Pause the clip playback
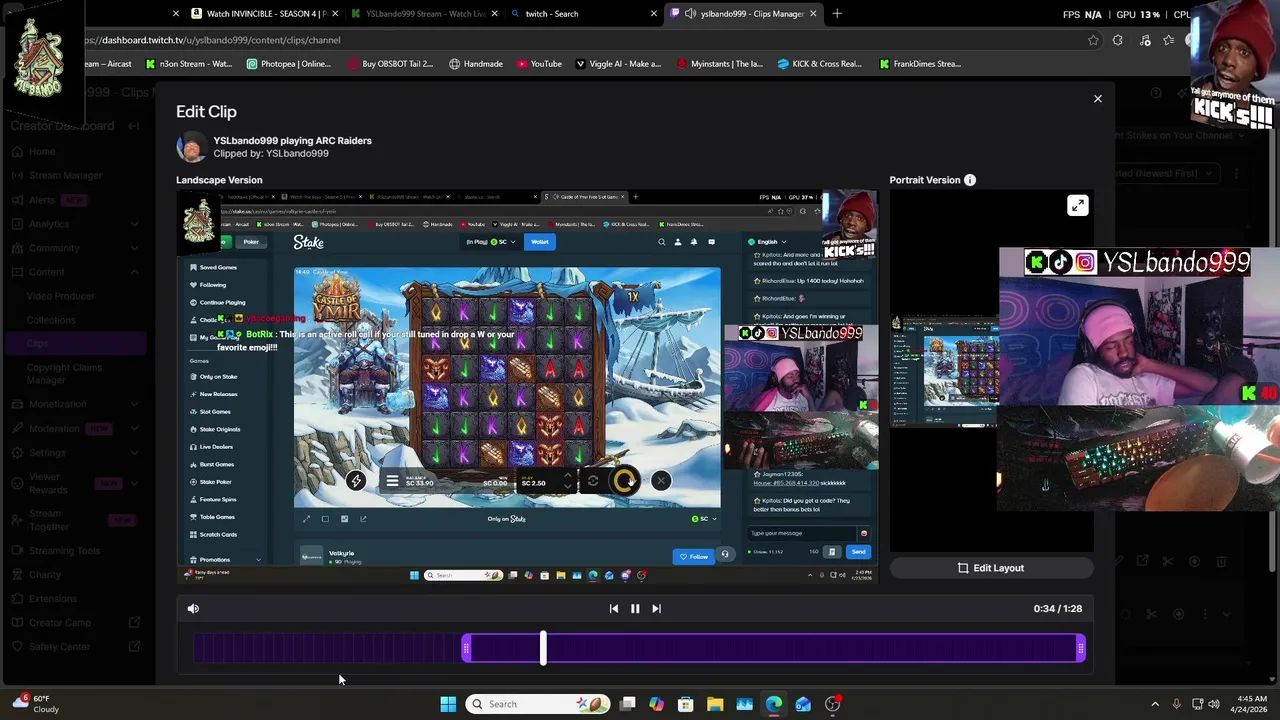Screen dimensions: 1280x720 [x=635, y=608]
